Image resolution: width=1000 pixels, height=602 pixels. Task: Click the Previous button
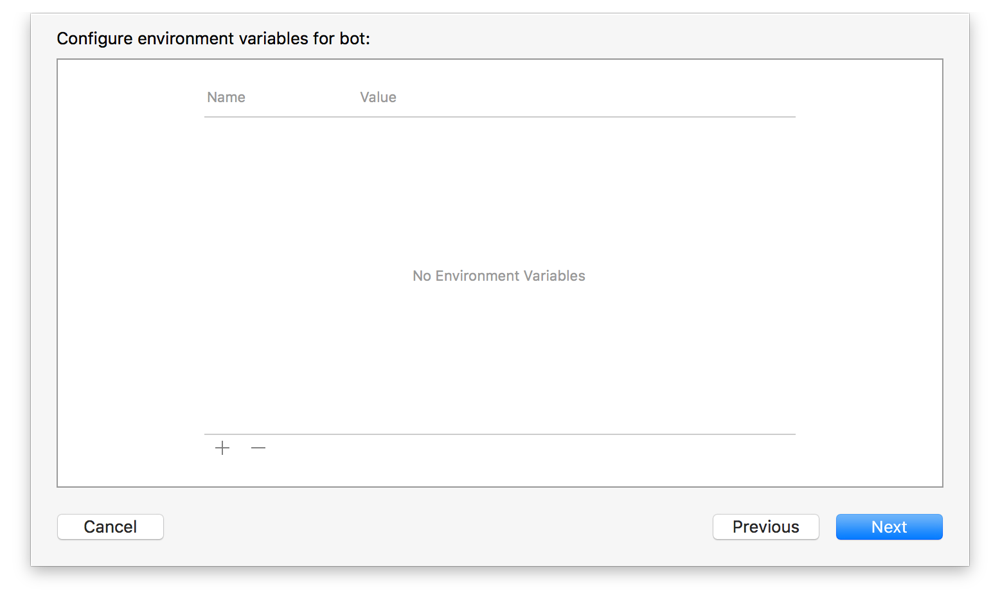point(766,527)
